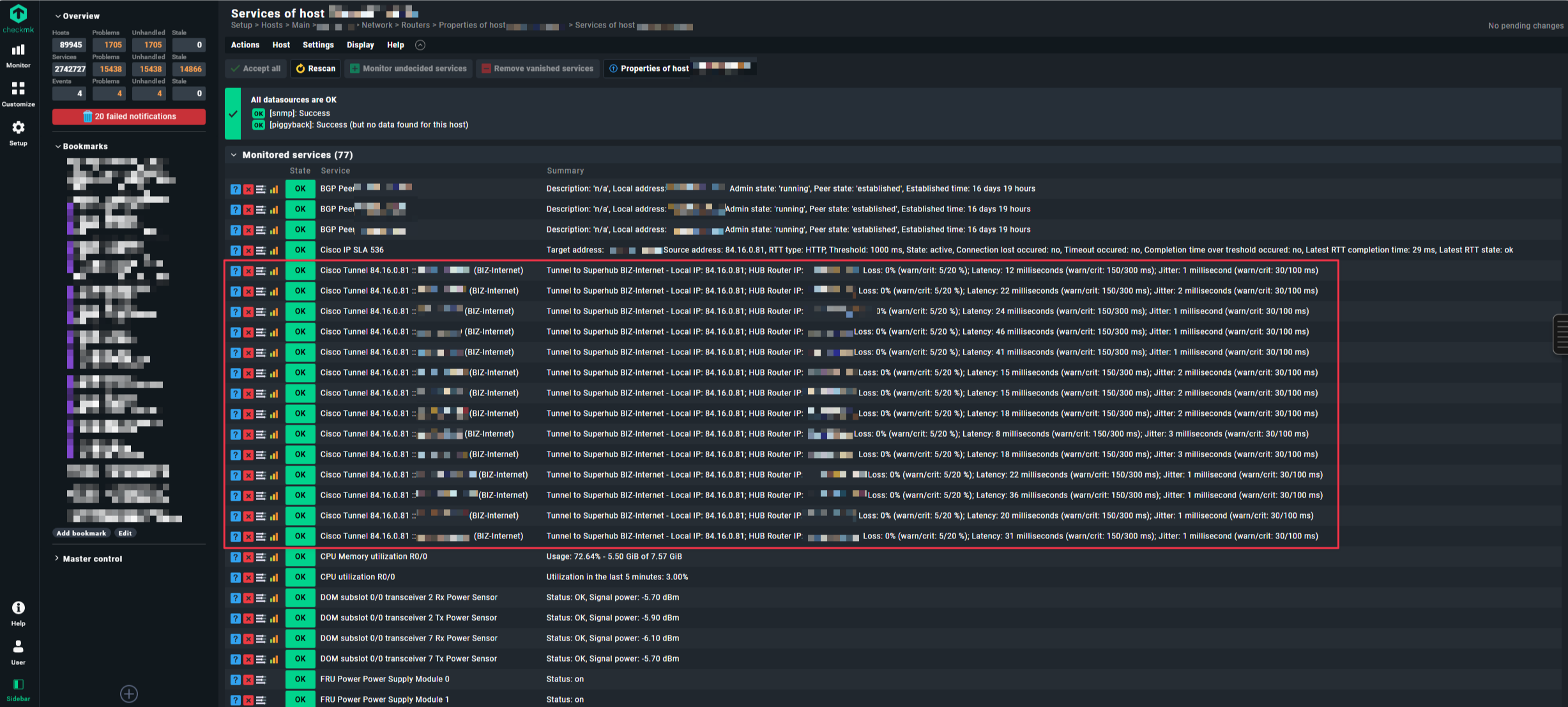This screenshot has height=707, width=1568.
Task: Click Add bookmark in the sidebar
Action: point(81,533)
